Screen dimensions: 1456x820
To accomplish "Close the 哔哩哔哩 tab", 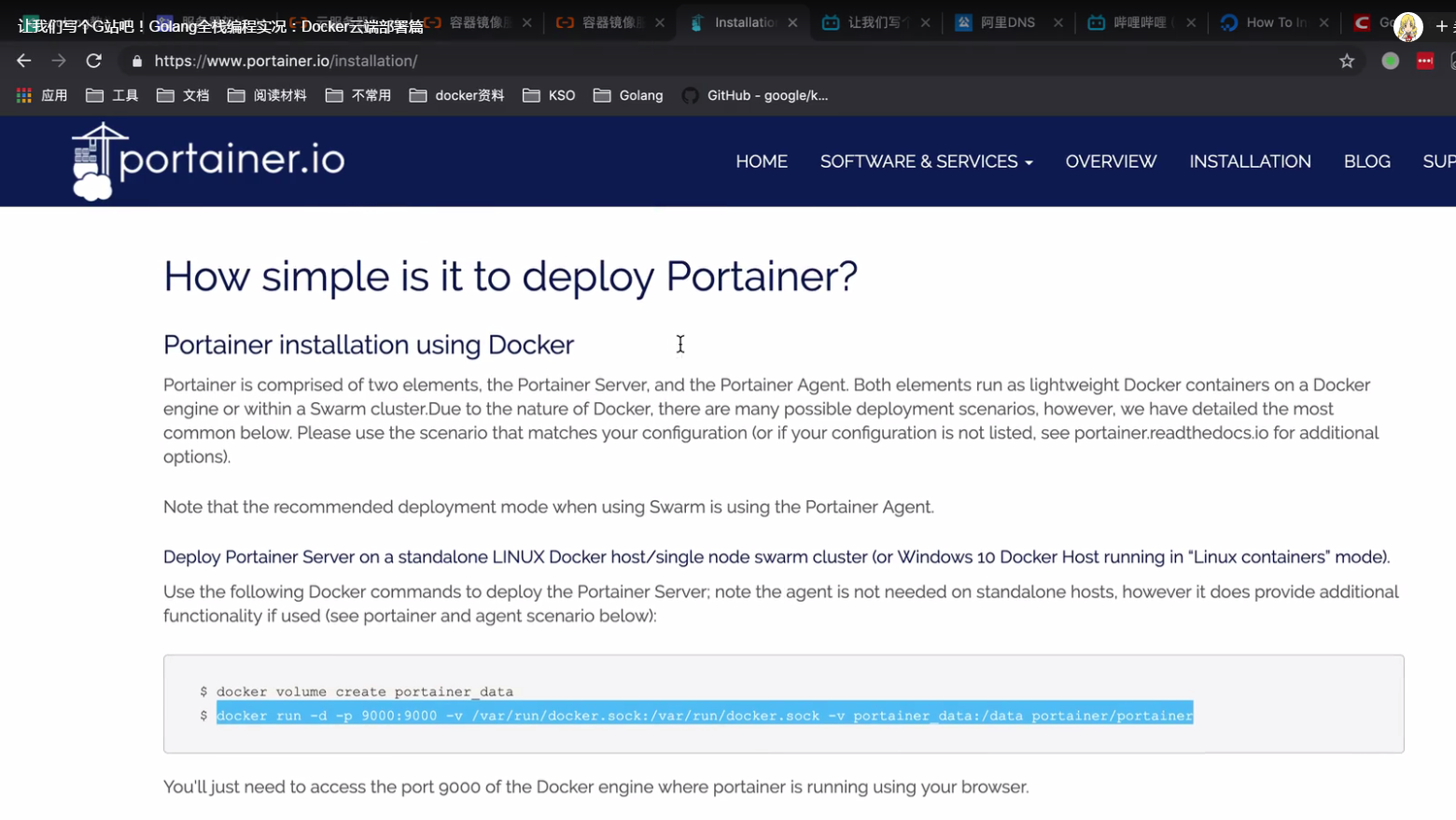I will pyautogui.click(x=1191, y=22).
